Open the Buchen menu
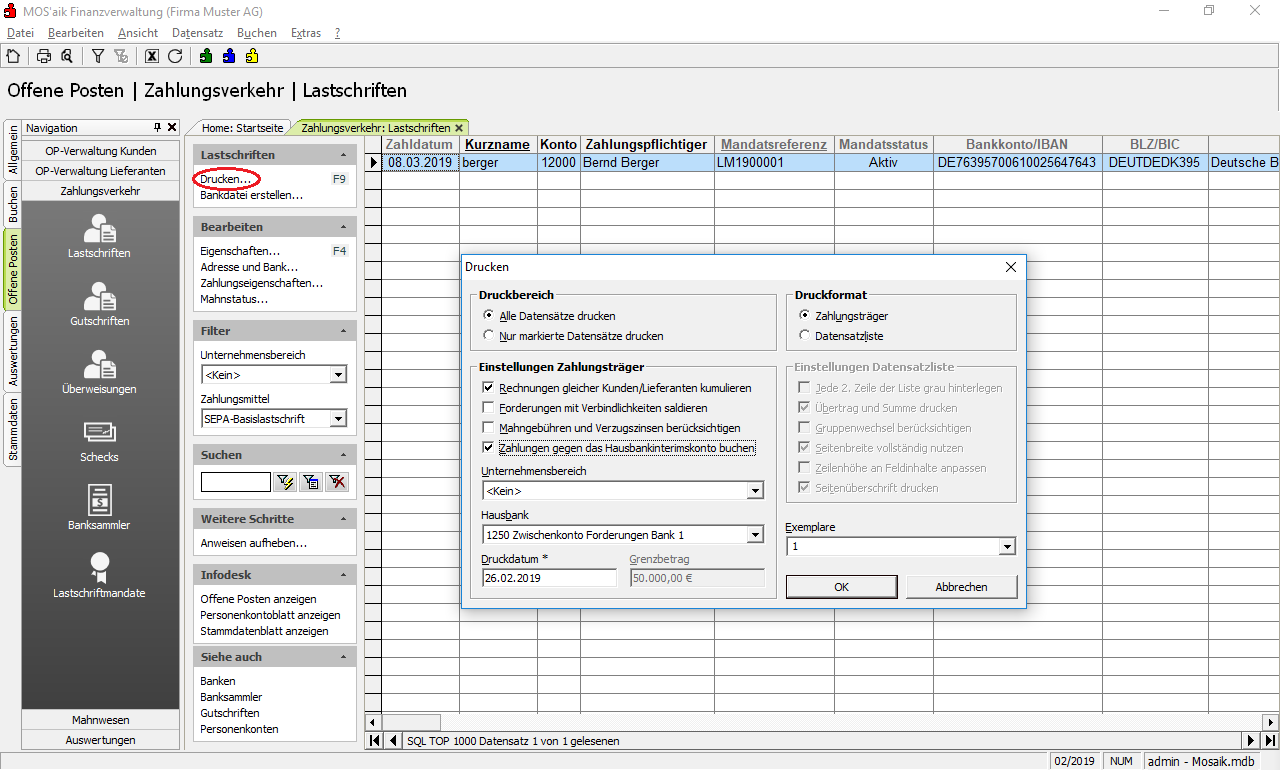Viewport: 1280px width, 770px height. 257,33
